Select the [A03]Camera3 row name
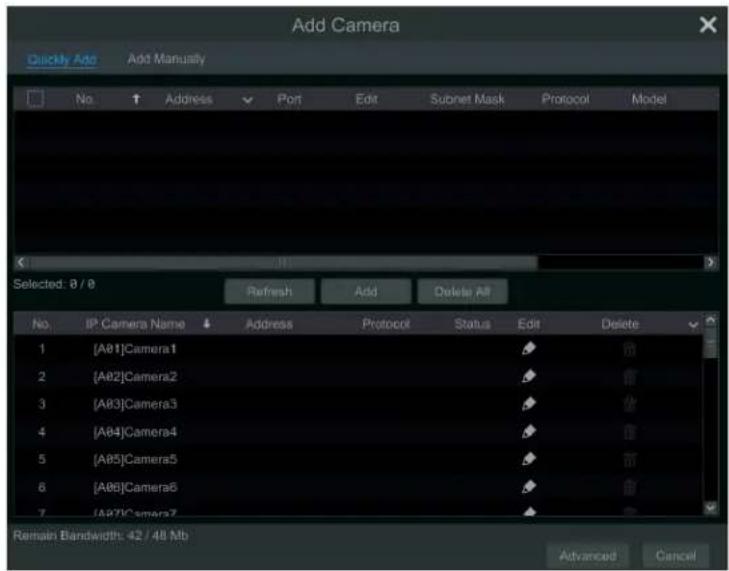 135,404
